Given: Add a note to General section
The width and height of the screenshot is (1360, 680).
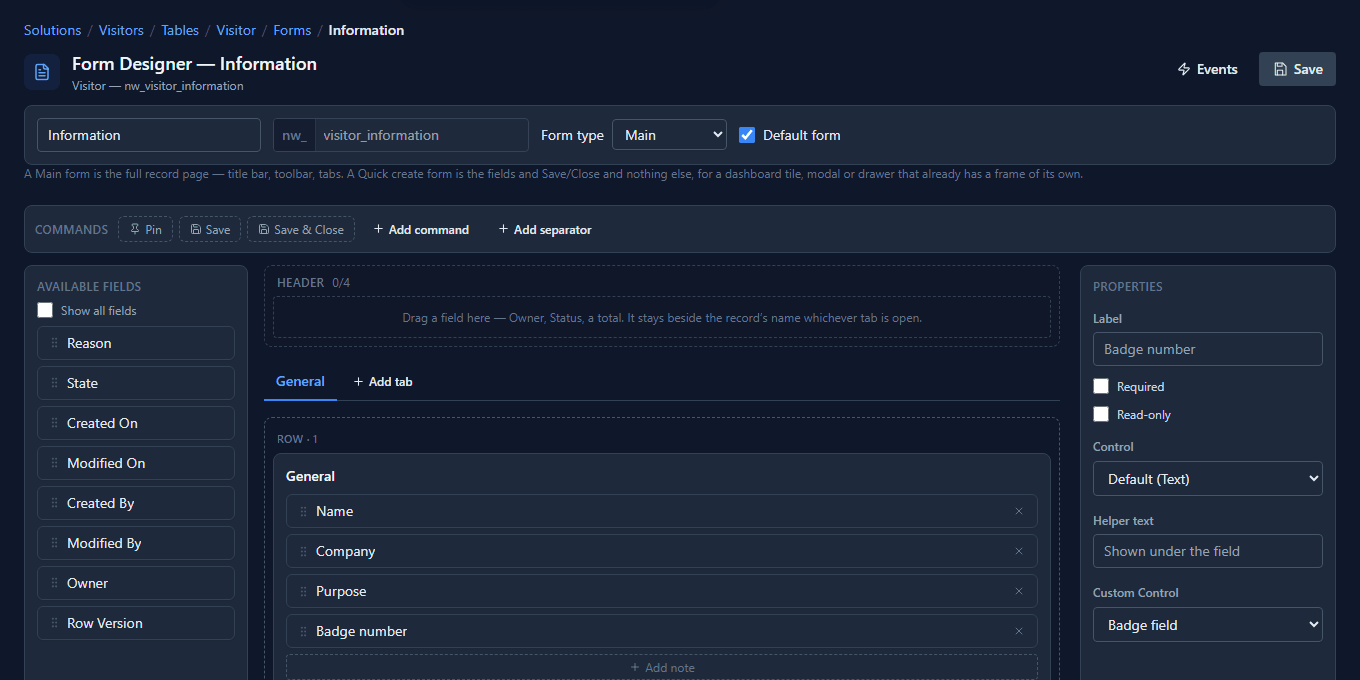Looking at the screenshot, I should 662,667.
